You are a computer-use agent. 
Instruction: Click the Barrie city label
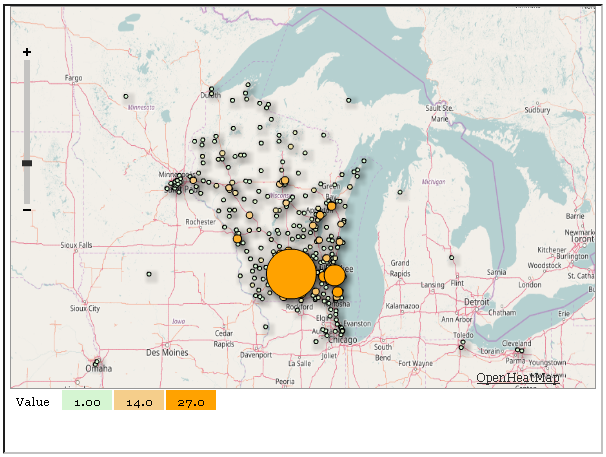click(575, 216)
